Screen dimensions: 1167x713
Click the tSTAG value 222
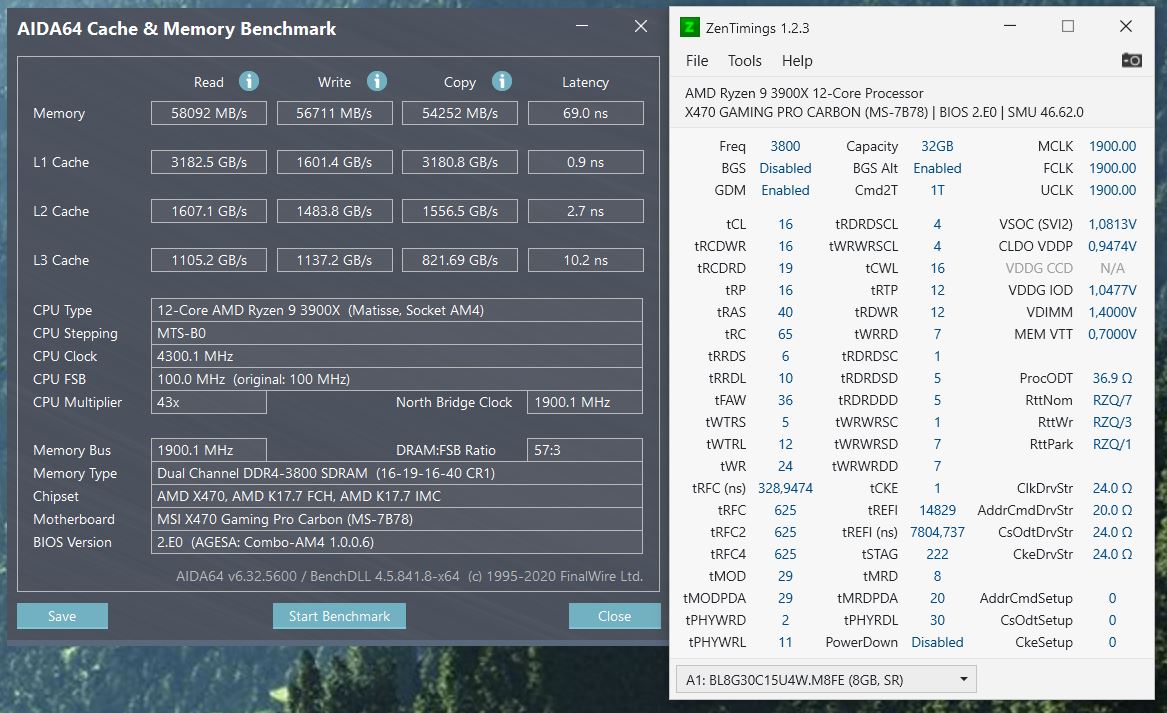coord(937,554)
